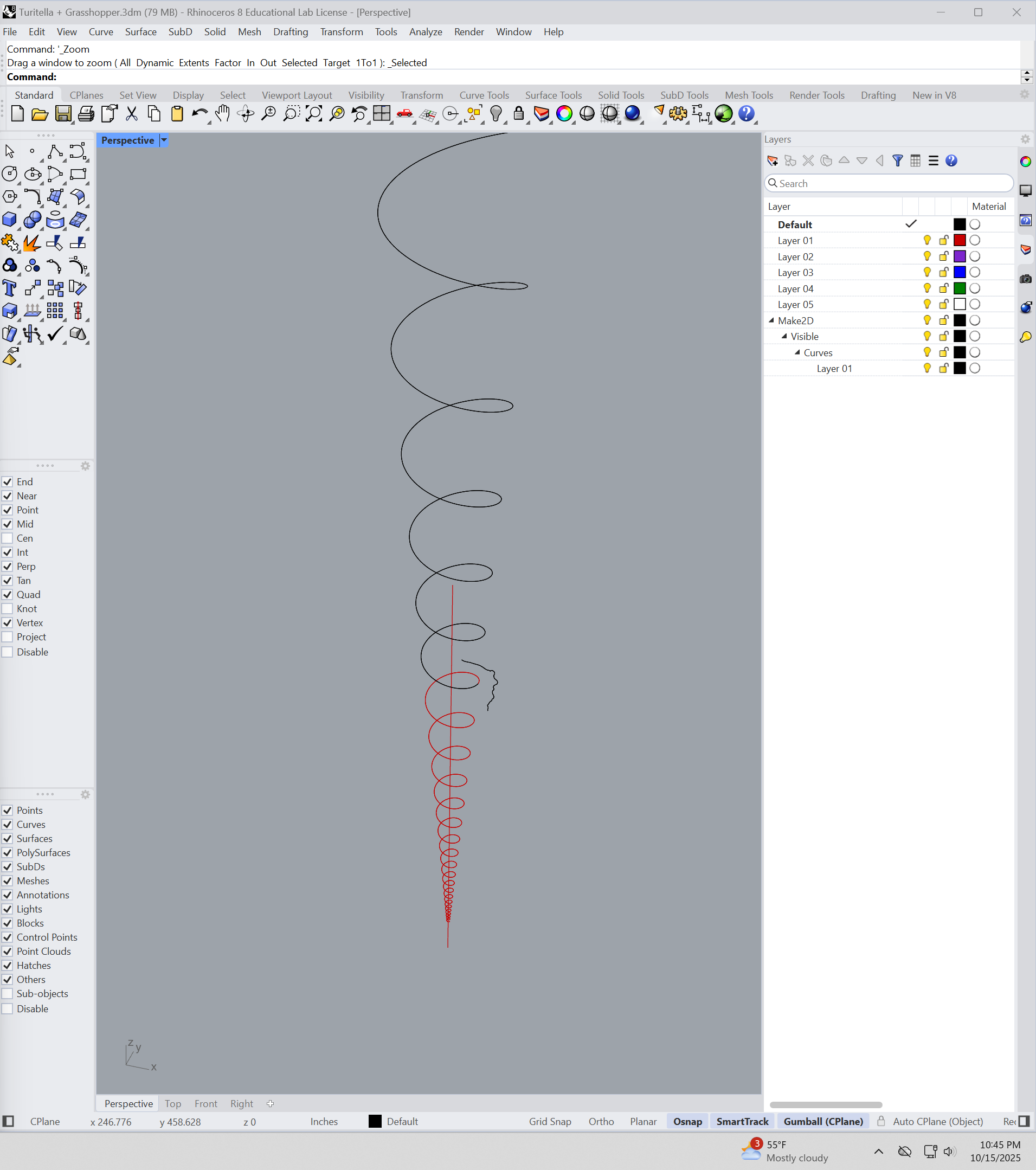Collapse the Curves sublayer group
Viewport: 1036px width, 1170px height.
797,352
